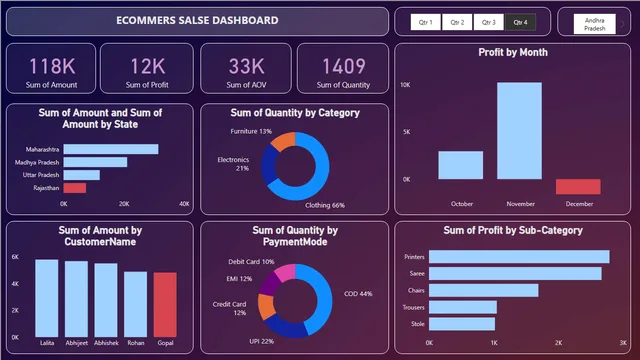
Task: Select Rohan's bar in customer chart
Action: pyautogui.click(x=136, y=304)
